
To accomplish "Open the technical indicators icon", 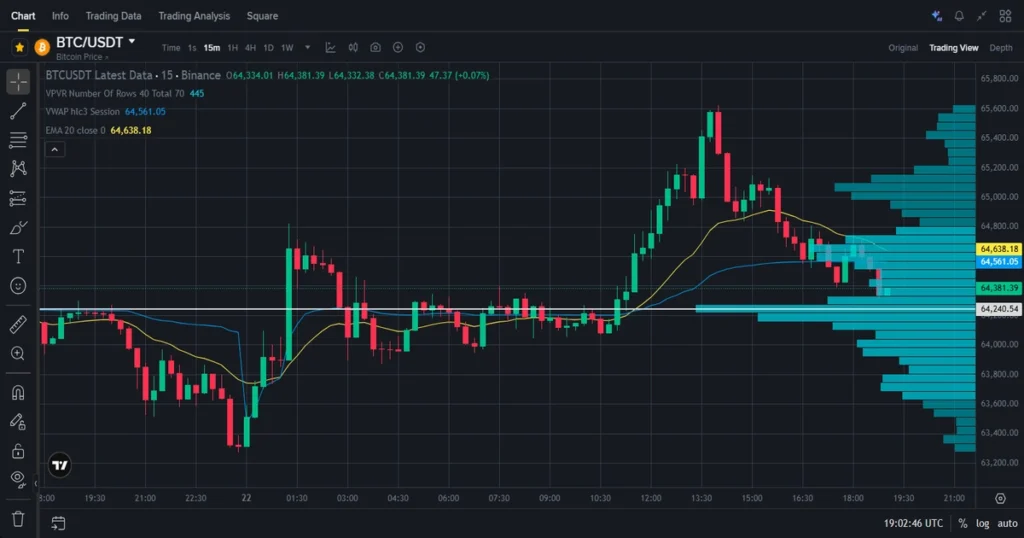I will (x=330, y=47).
